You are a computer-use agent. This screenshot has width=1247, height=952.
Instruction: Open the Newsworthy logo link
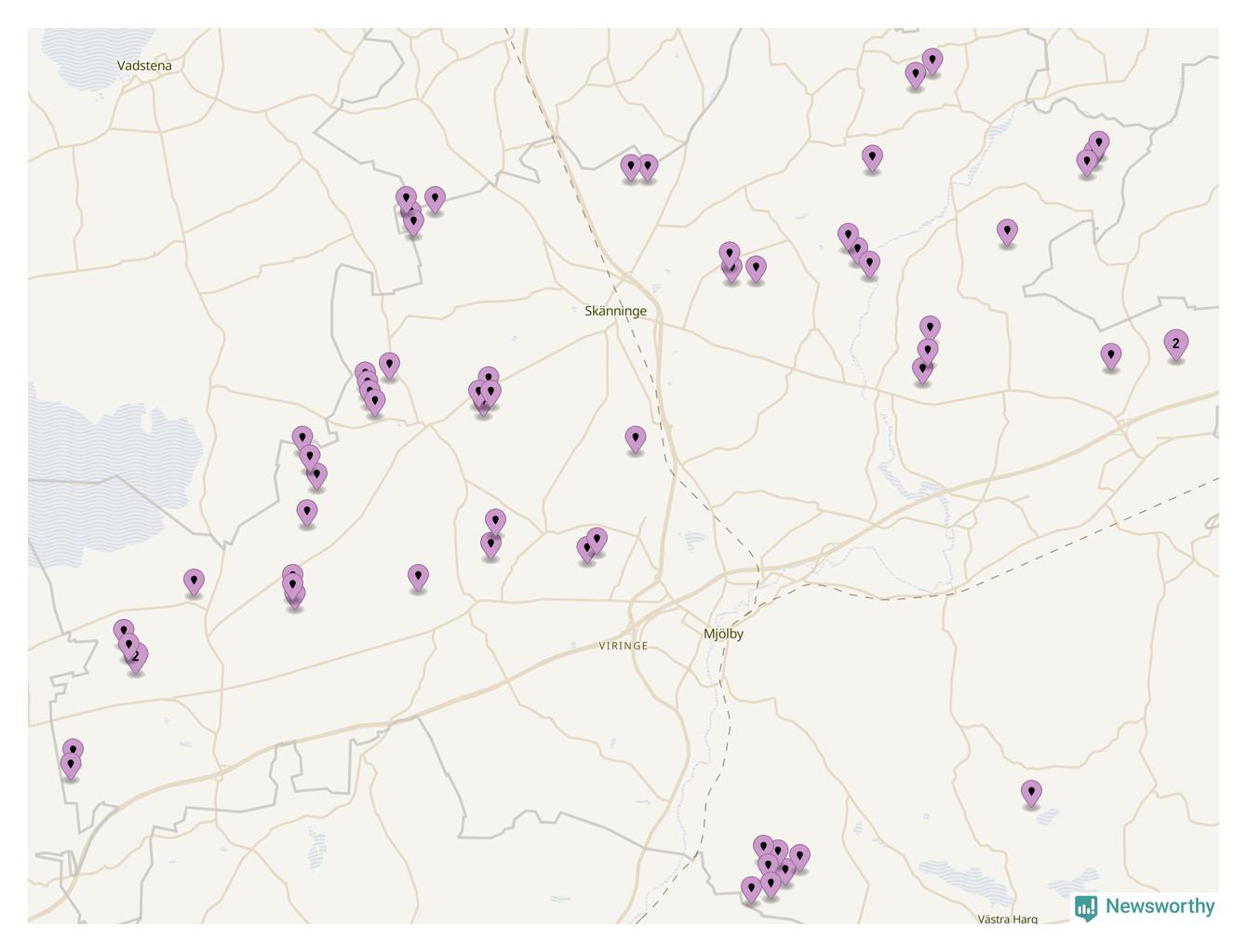1145,906
